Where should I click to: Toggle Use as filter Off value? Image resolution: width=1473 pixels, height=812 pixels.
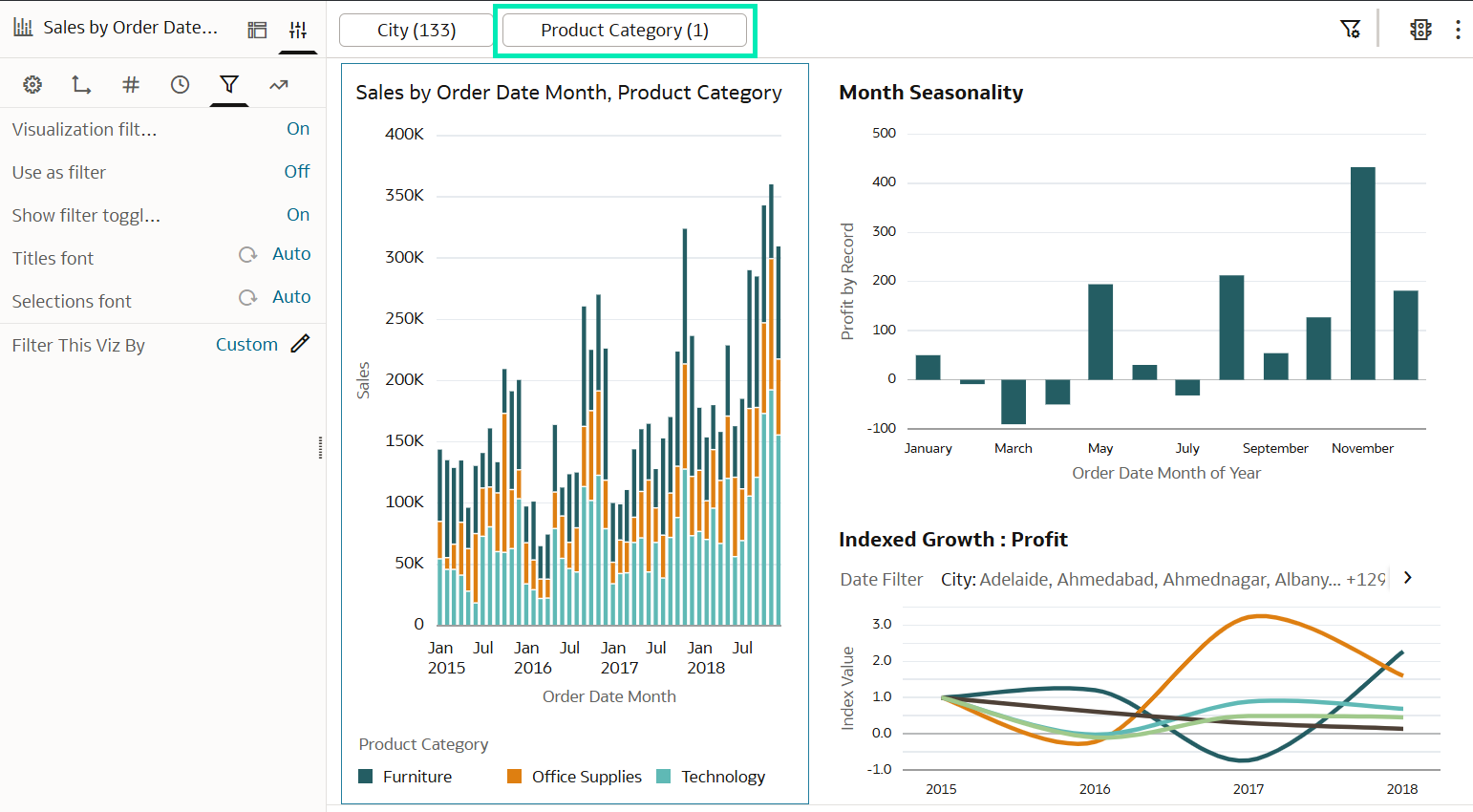tap(297, 172)
